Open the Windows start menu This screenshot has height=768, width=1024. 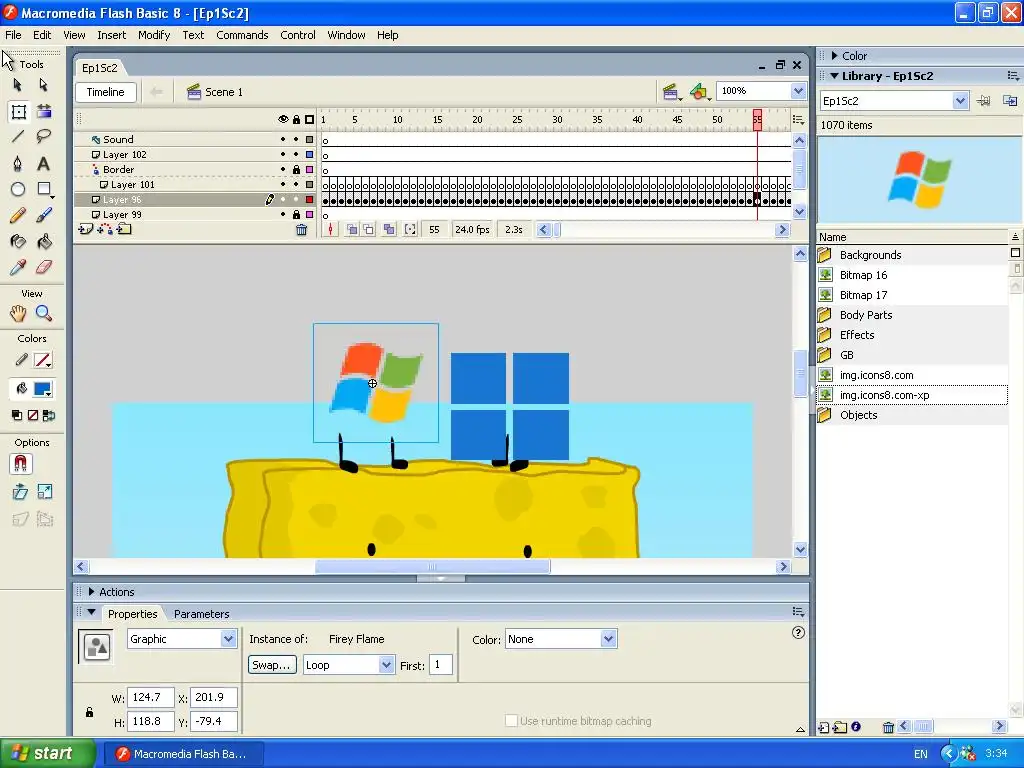click(x=47, y=753)
